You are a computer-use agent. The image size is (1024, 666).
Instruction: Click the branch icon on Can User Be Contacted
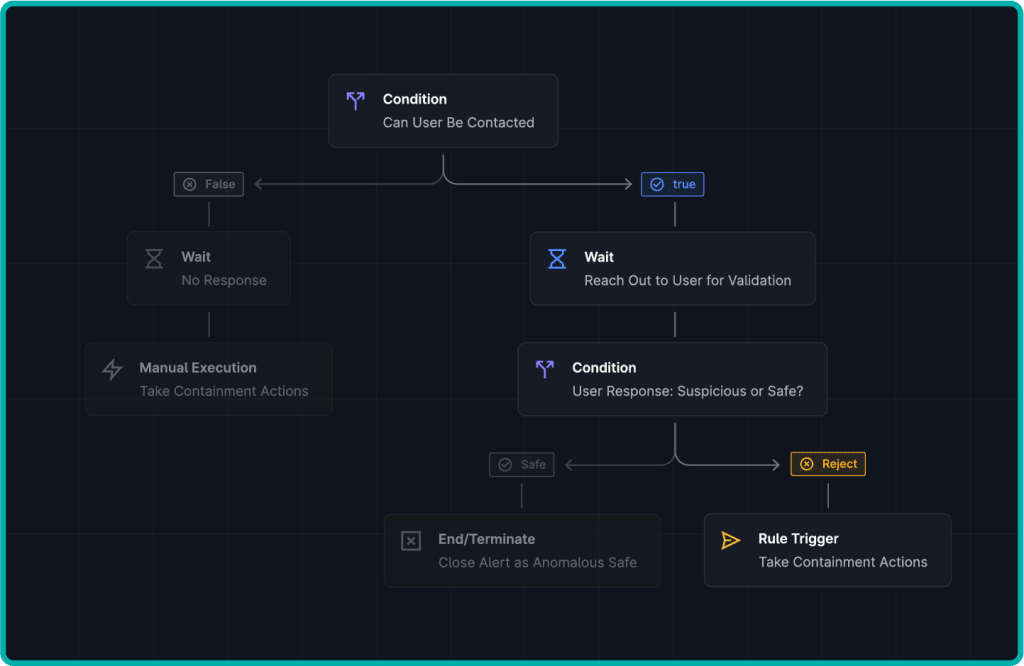point(355,100)
